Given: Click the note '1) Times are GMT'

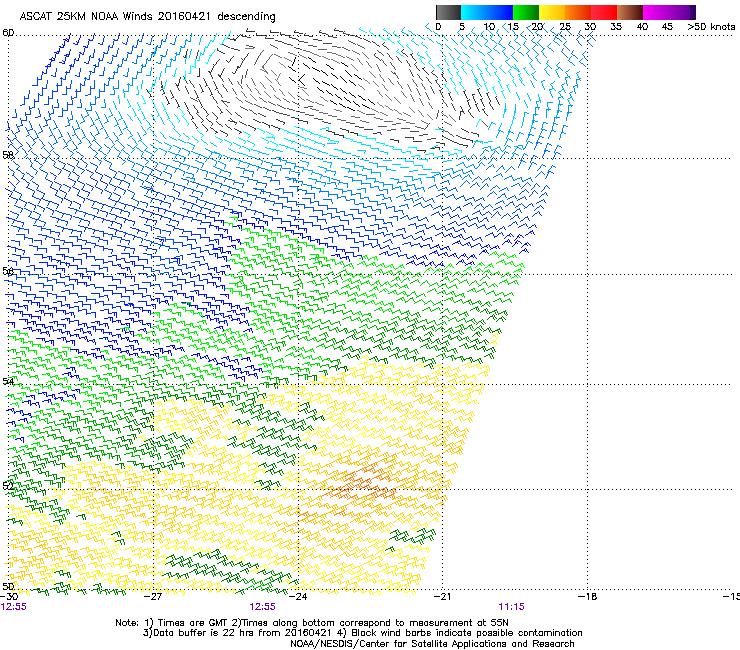Looking at the screenshot, I should tap(186, 623).
